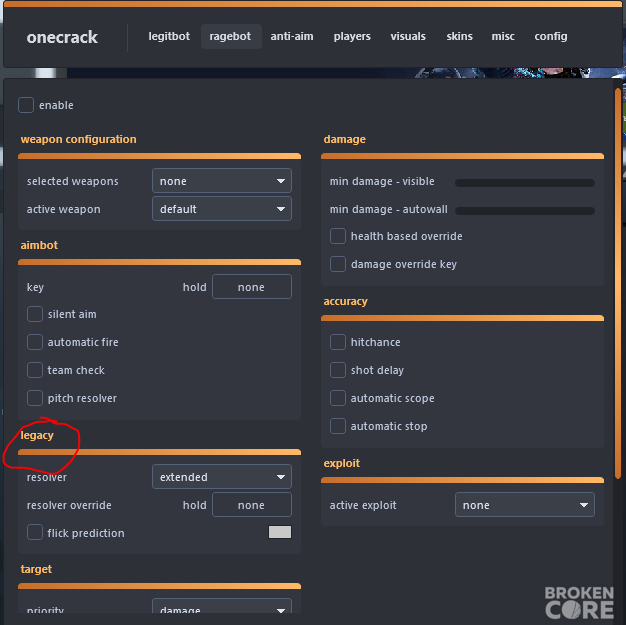Screen dimensions: 626x625
Task: Open the players tab
Action: [x=352, y=36]
